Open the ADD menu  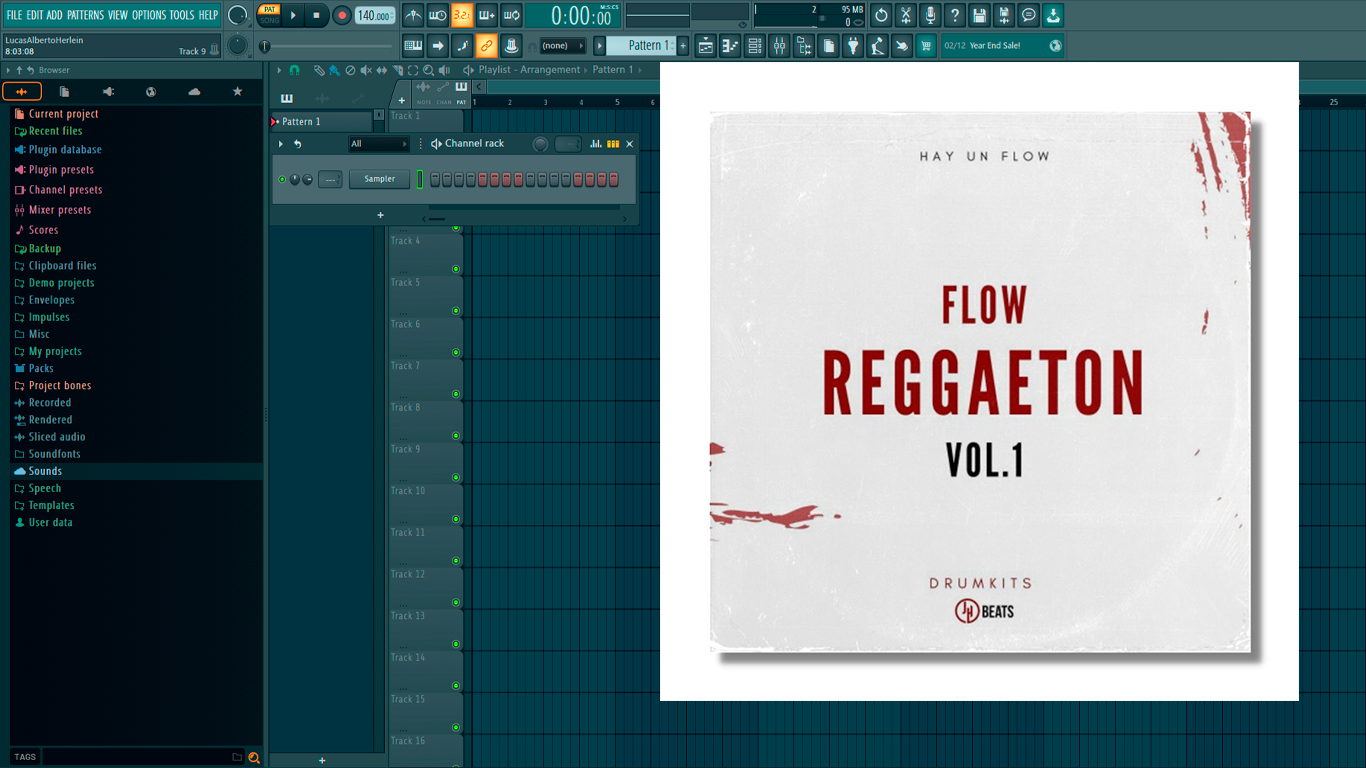pyautogui.click(x=55, y=15)
